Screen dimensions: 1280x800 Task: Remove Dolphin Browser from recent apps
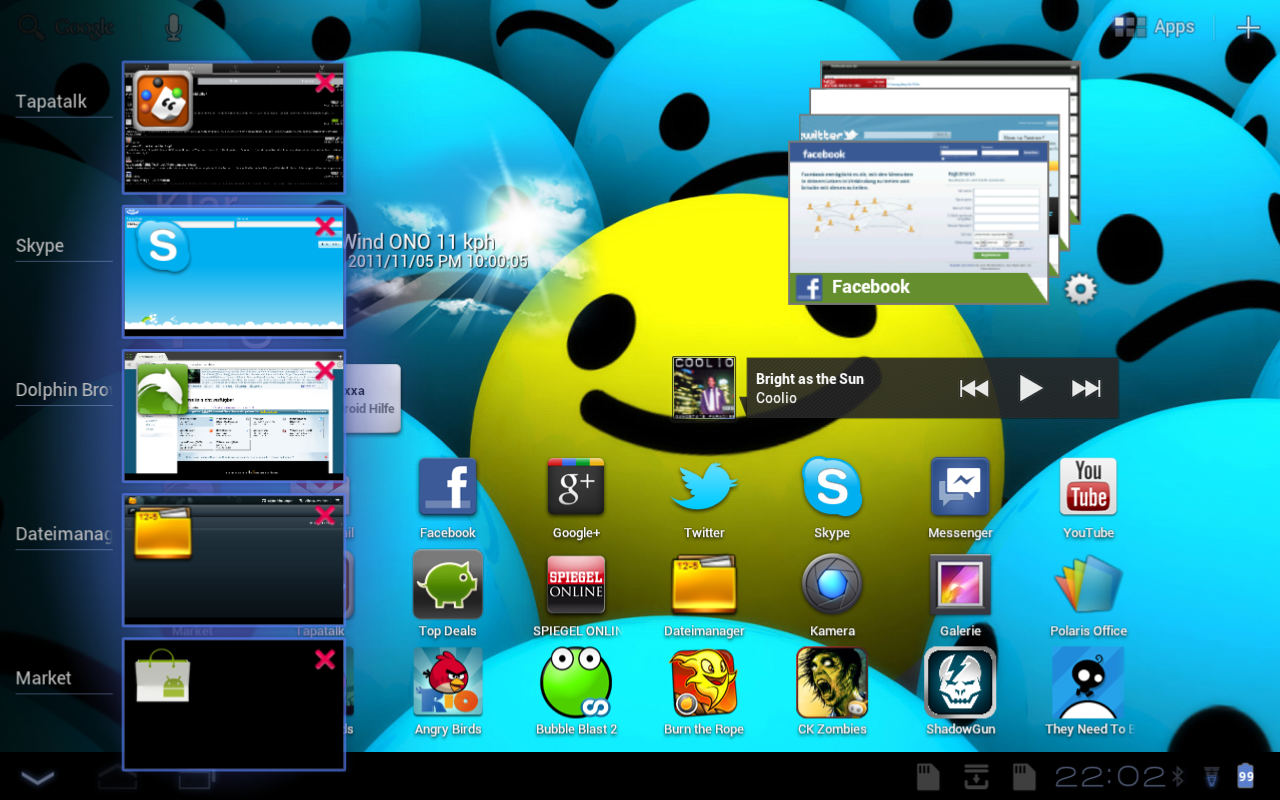coord(325,371)
